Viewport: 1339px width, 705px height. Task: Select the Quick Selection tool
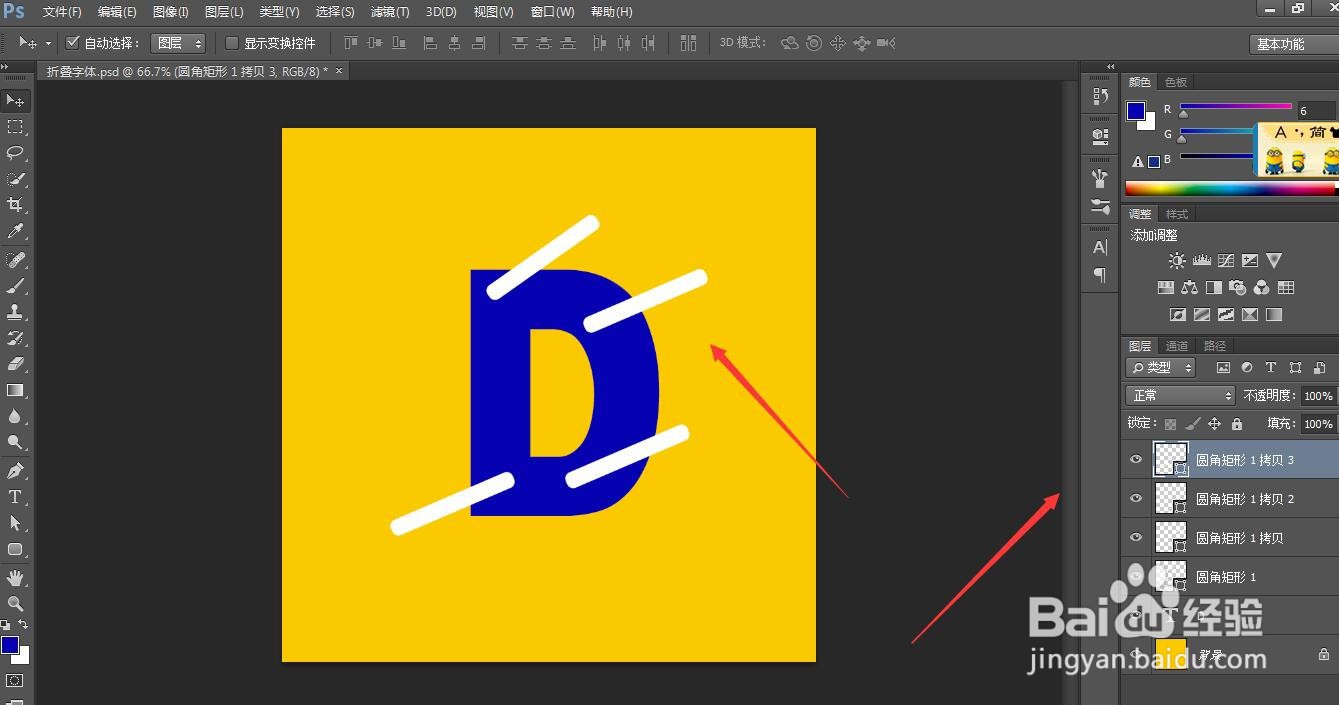pyautogui.click(x=15, y=179)
